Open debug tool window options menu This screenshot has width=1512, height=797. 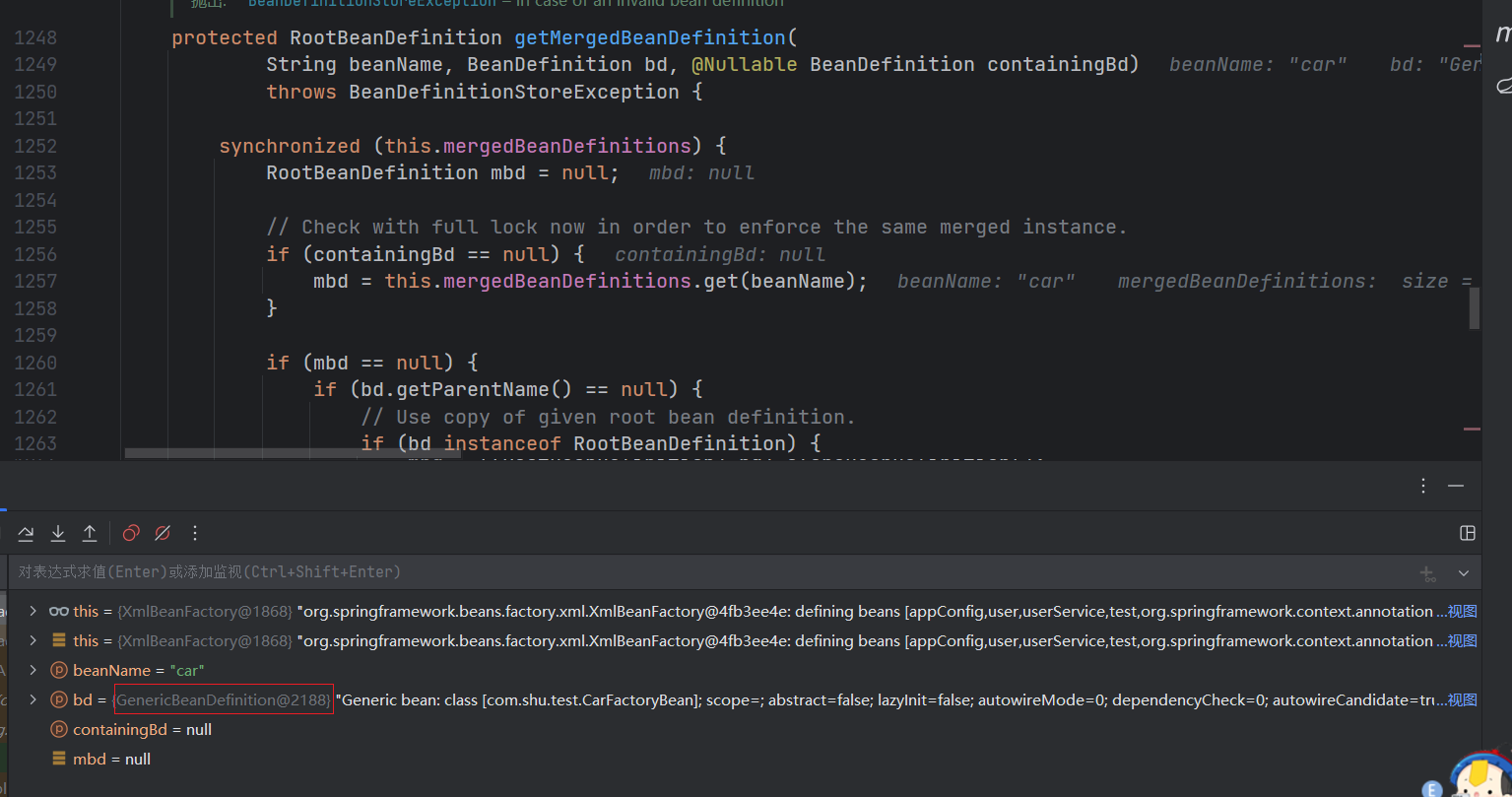tap(1423, 486)
